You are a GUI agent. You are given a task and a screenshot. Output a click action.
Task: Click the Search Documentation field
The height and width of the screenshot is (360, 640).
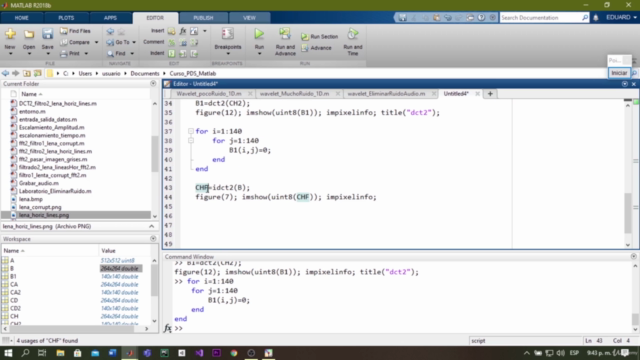coord(541,18)
